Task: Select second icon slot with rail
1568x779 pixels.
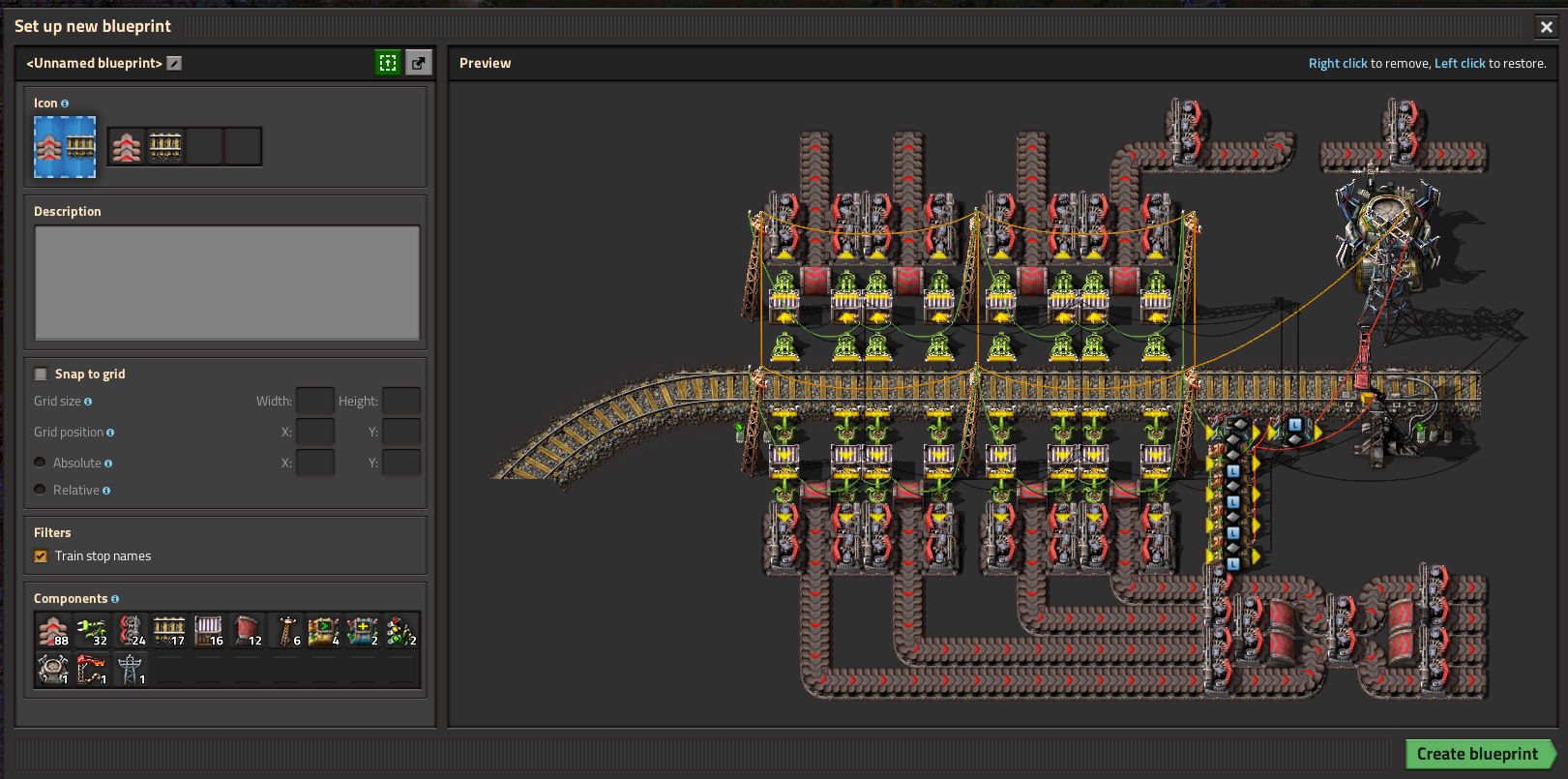Action: pos(165,147)
